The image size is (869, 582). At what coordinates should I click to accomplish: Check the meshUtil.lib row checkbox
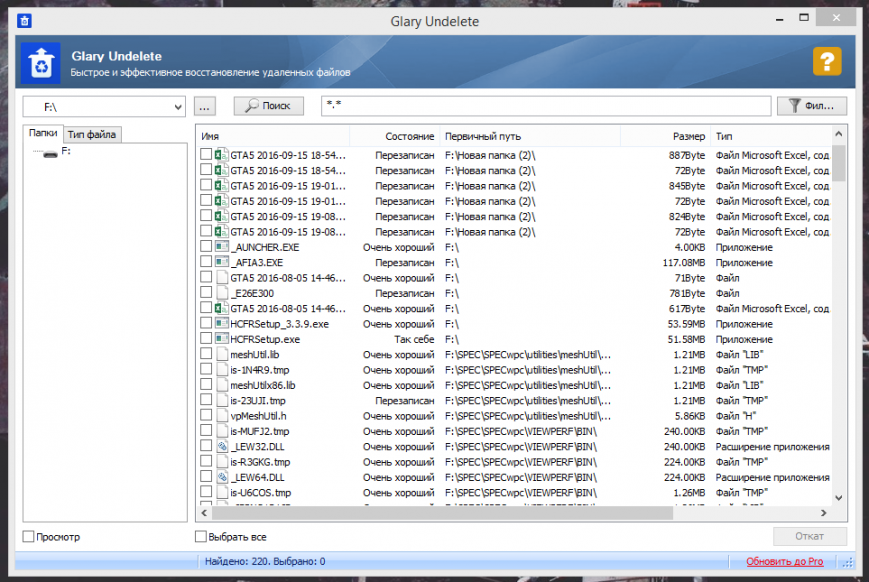point(206,354)
